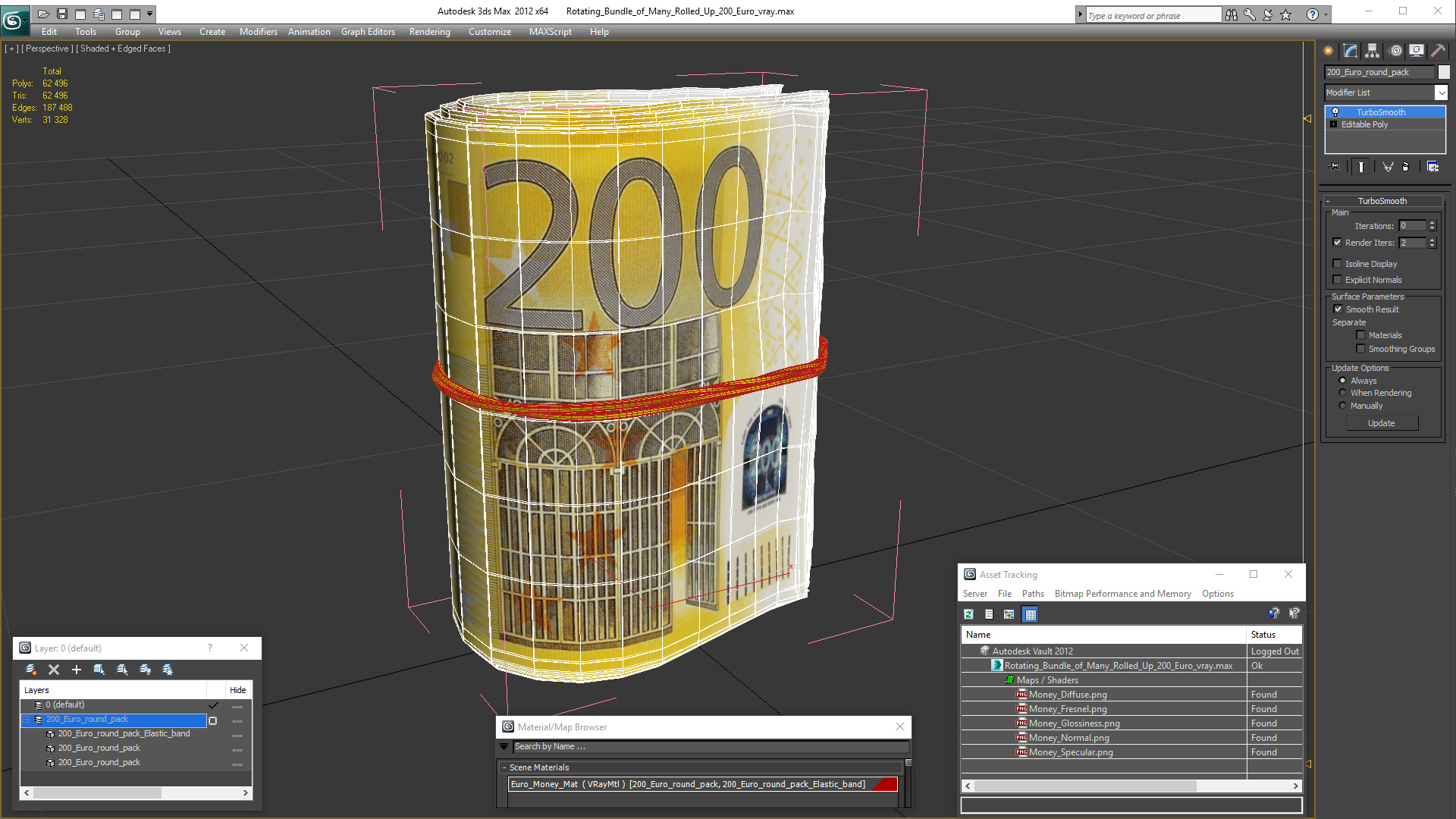This screenshot has width=1456, height=819.
Task: Status log icon in Asset Tracking toolbar
Action: point(989,614)
